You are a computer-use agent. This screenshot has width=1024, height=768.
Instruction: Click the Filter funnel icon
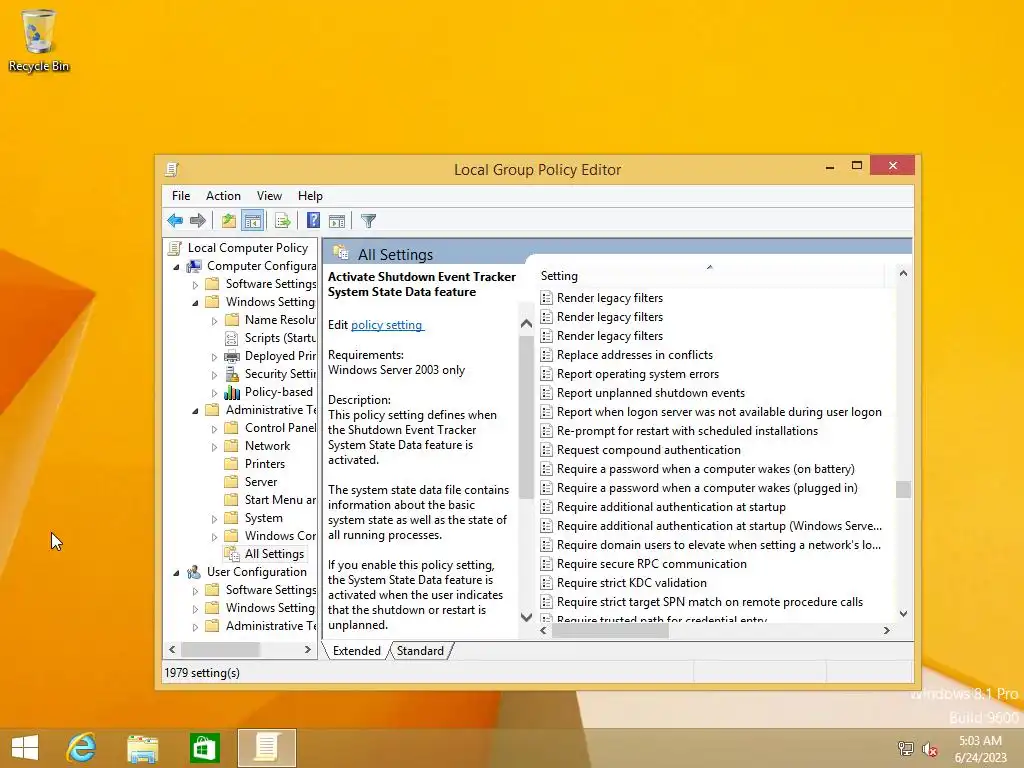(368, 221)
